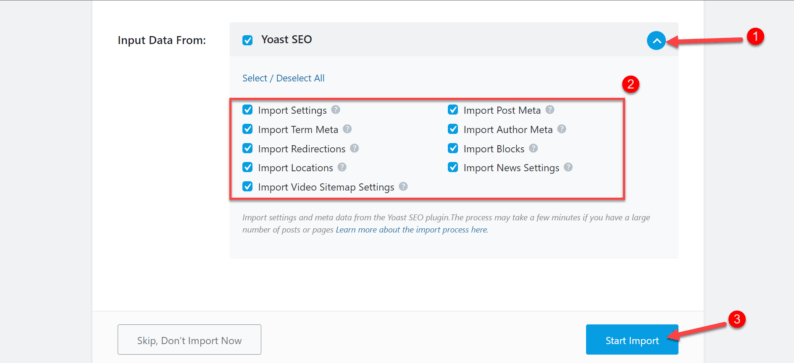Show help tooltip for Import Blocks
This screenshot has width=794, height=363.
[534, 148]
